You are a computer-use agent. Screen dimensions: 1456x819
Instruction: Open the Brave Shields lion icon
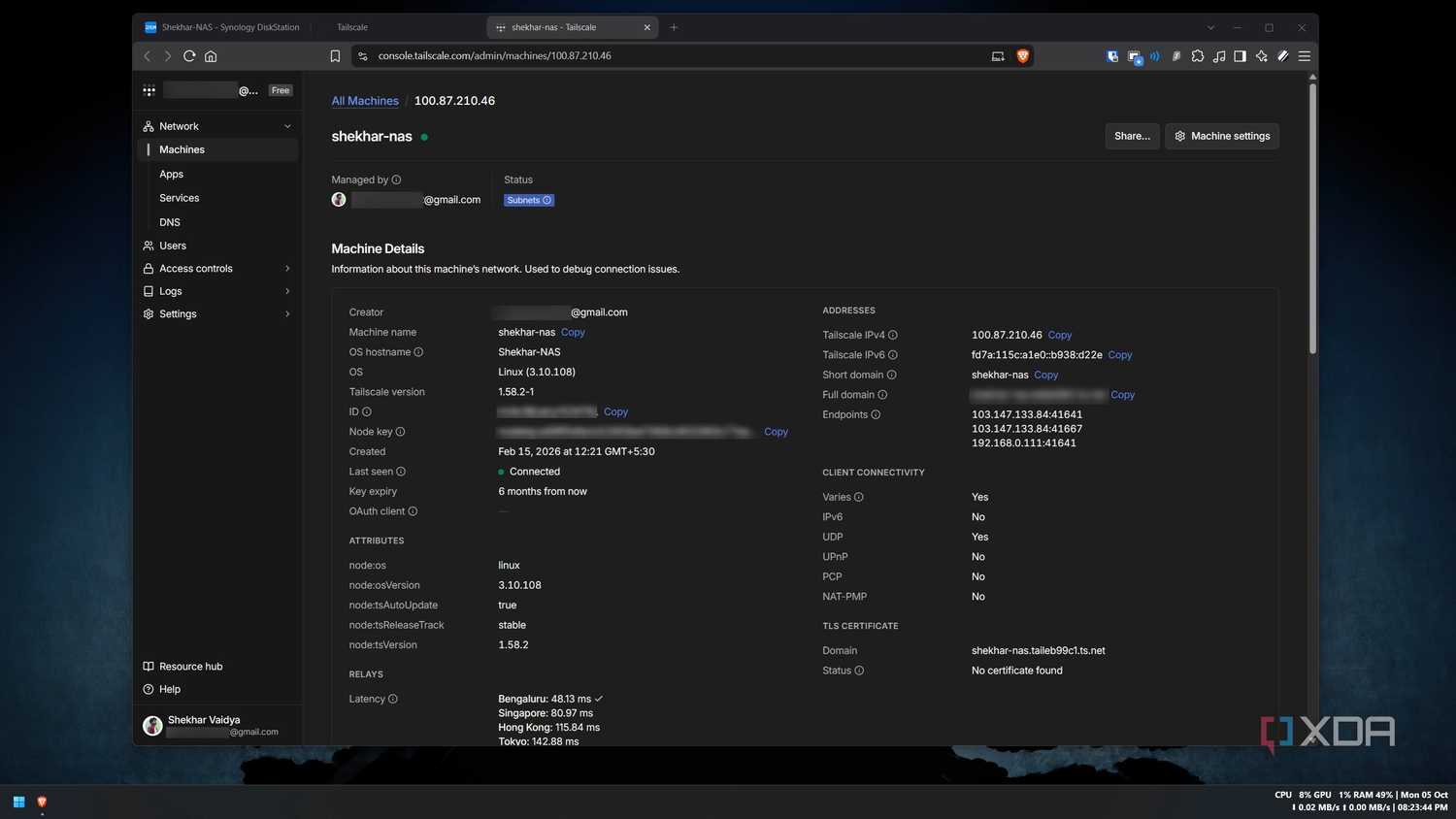coord(1022,56)
